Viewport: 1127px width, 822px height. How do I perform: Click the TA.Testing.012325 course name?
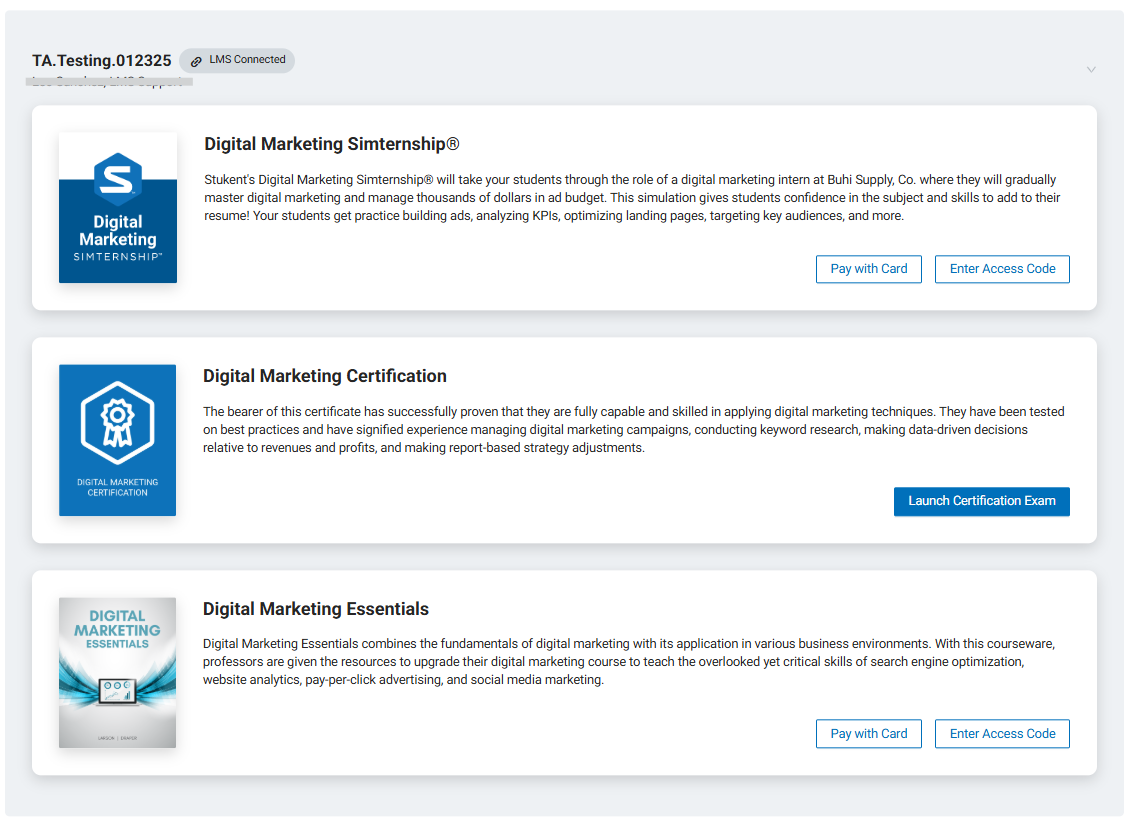(x=101, y=60)
